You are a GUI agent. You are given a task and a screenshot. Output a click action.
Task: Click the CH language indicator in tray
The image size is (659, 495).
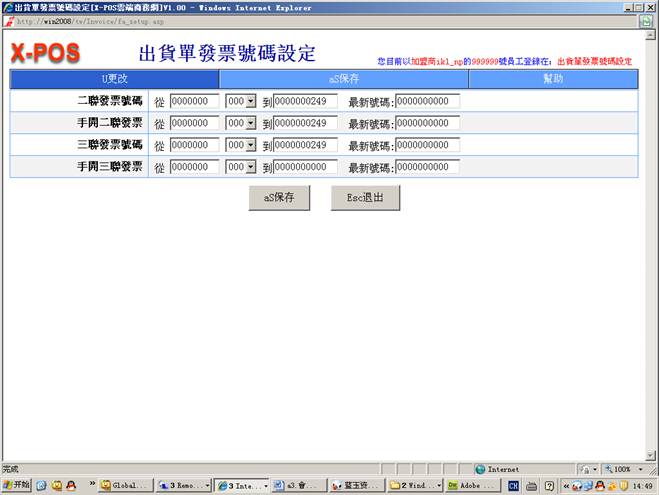[514, 485]
